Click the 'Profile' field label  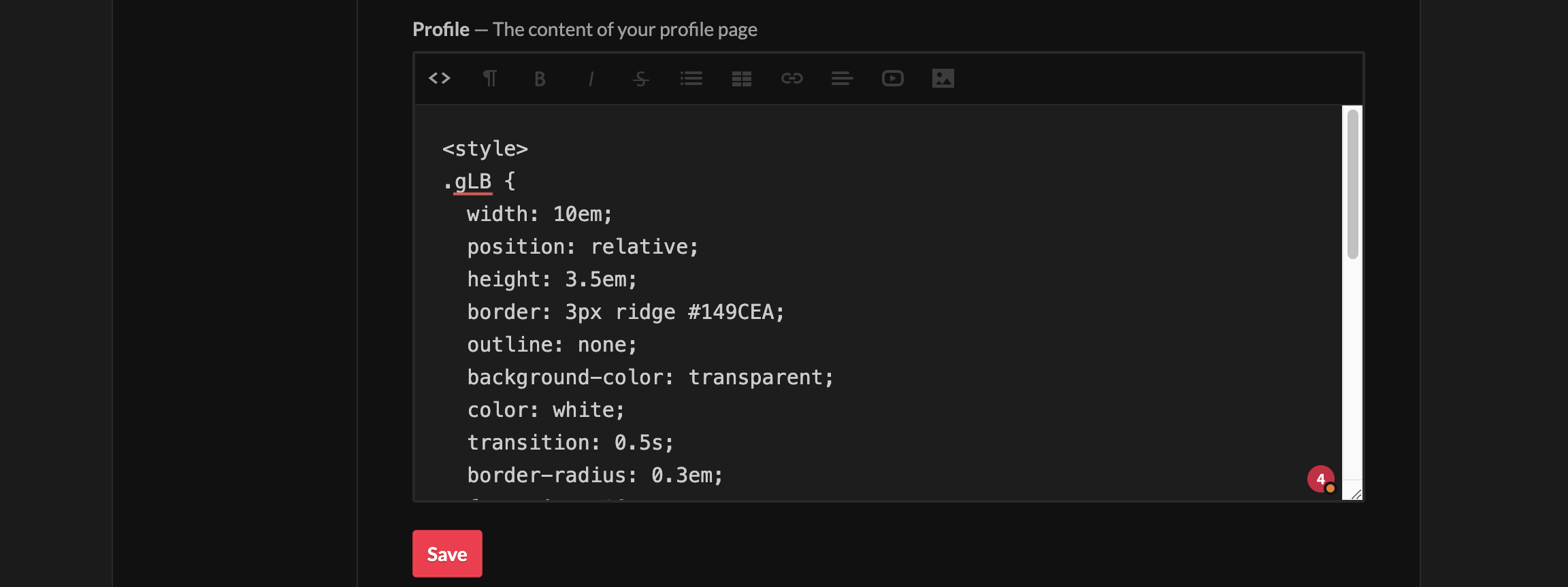point(441,29)
